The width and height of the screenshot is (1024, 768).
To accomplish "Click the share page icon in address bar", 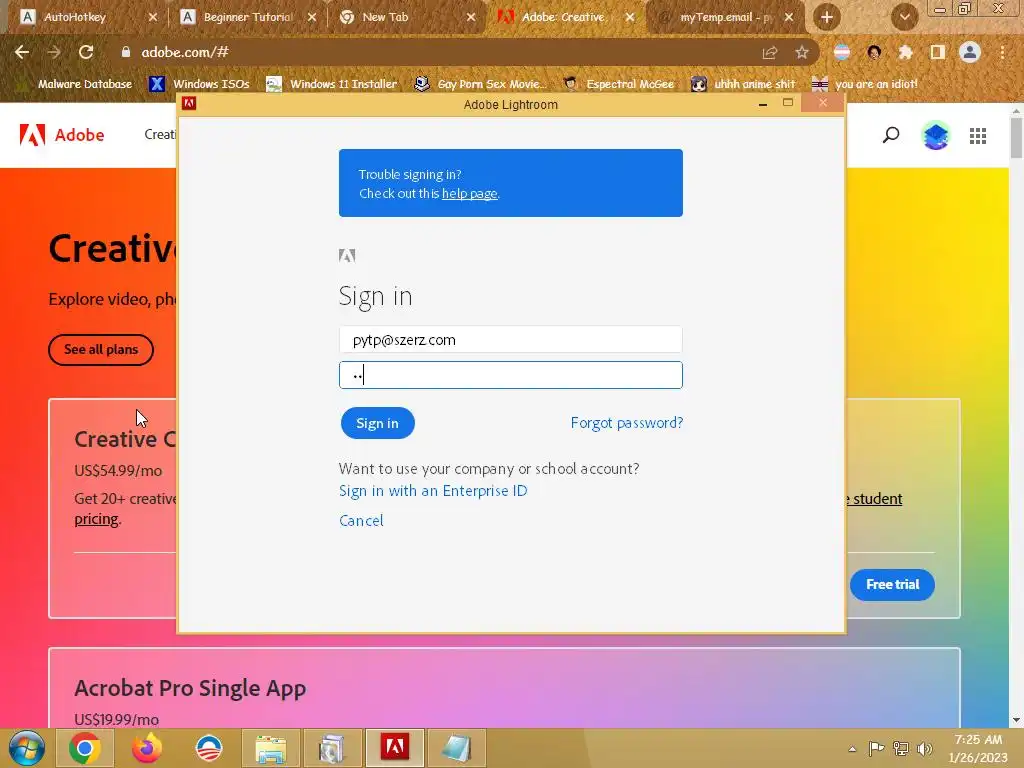I will pyautogui.click(x=770, y=53).
